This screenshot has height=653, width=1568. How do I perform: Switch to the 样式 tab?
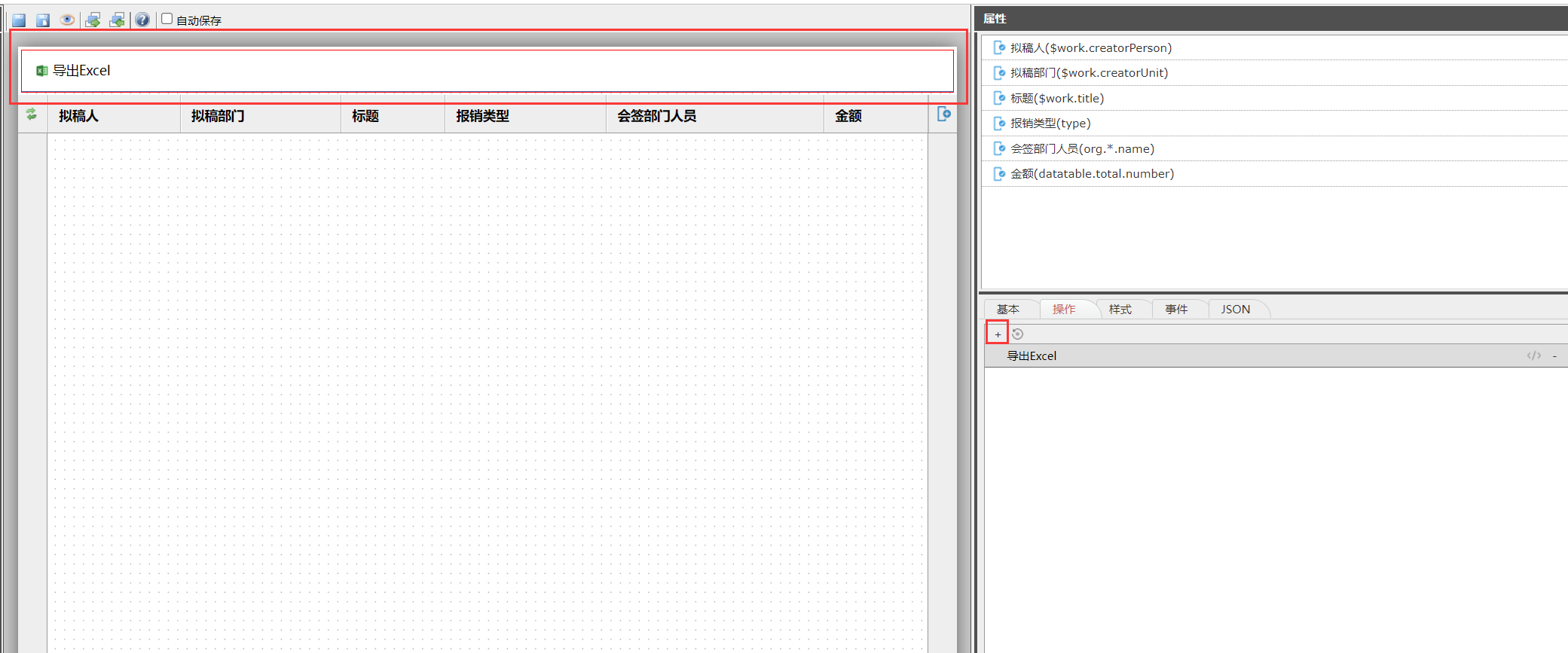pos(1120,310)
